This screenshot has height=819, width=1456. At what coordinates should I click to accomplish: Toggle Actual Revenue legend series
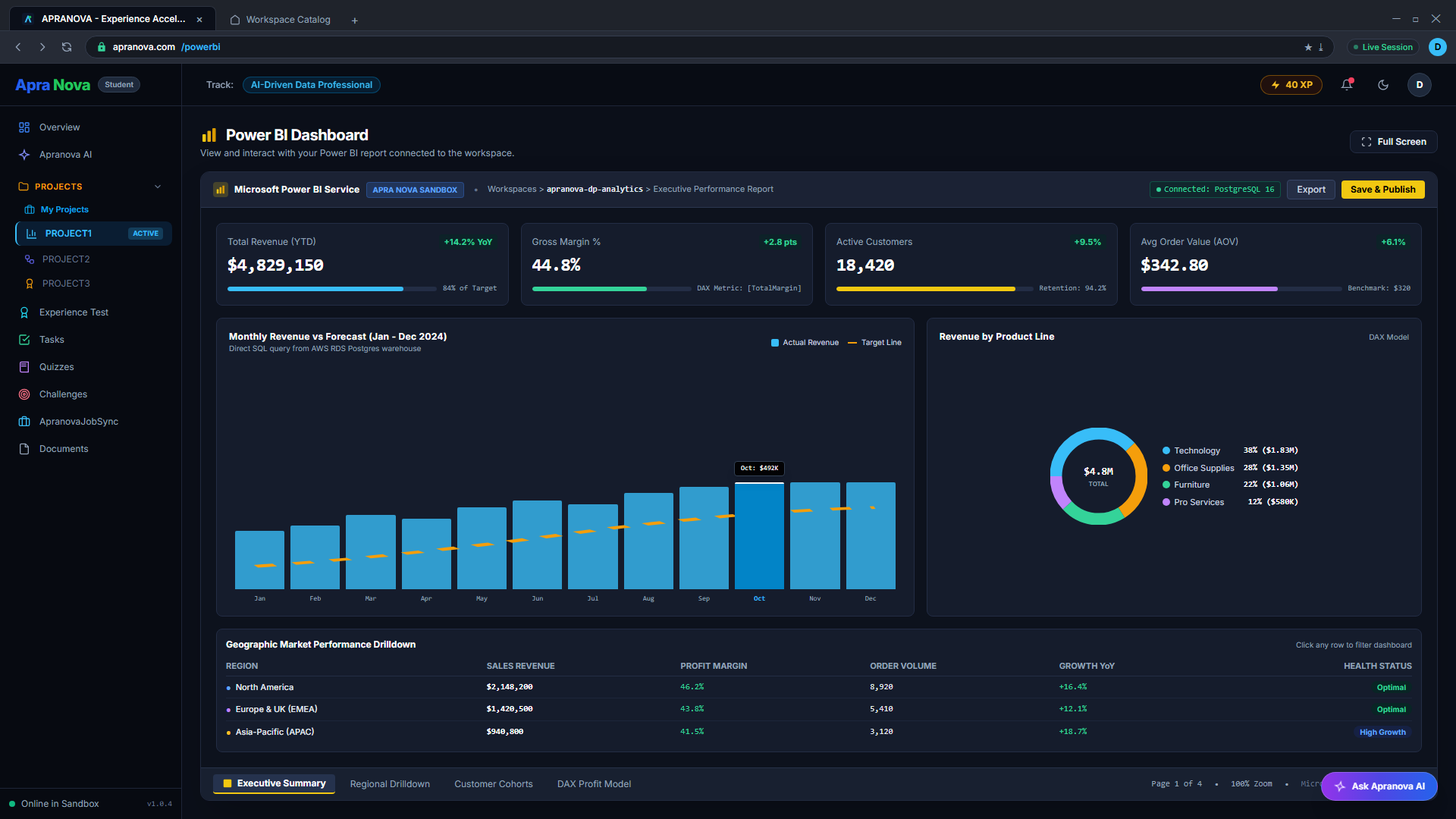pyautogui.click(x=805, y=343)
